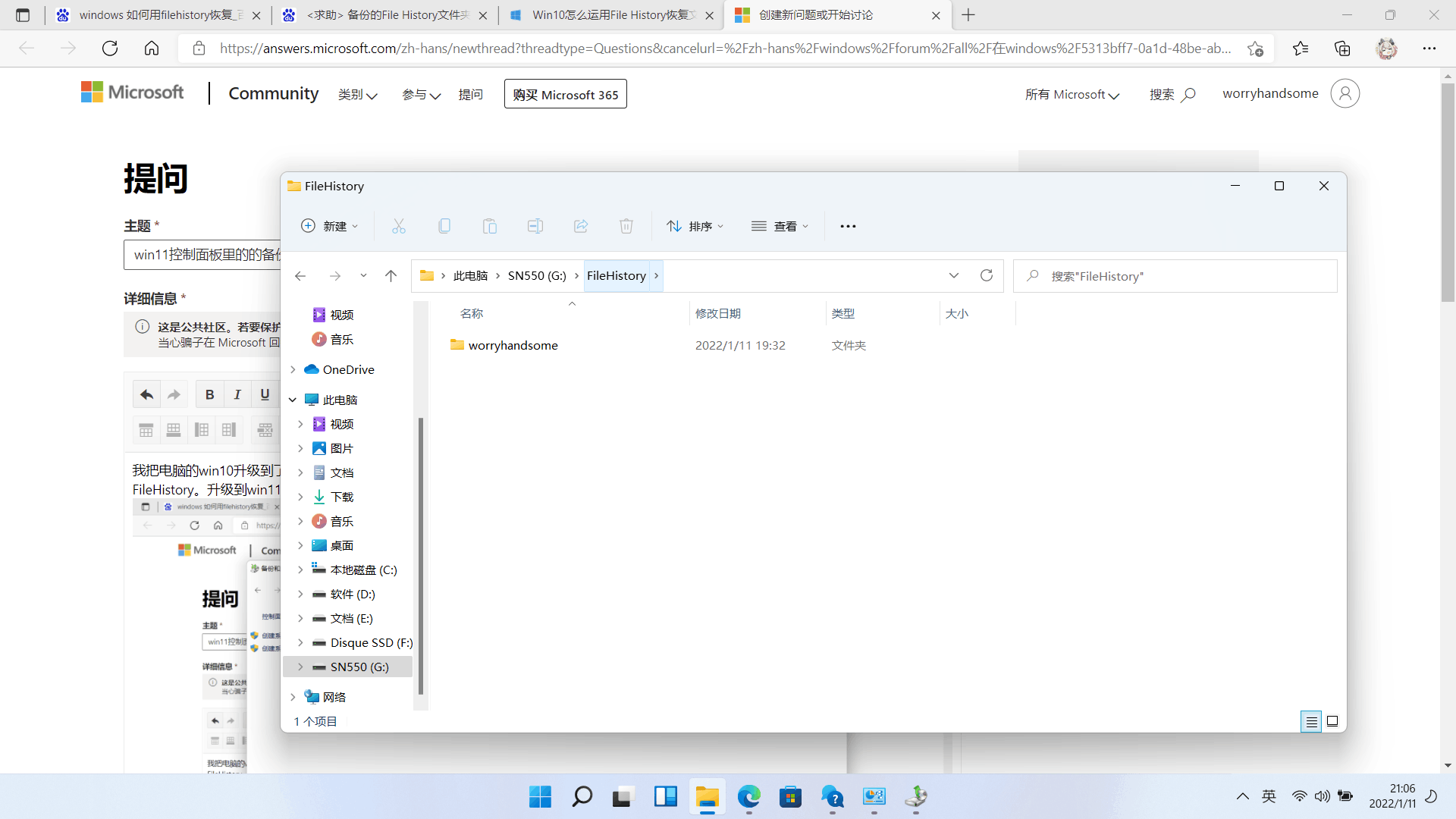Open the three-dots more options in Explorer
Viewport: 1456px width, 819px height.
pos(848,226)
